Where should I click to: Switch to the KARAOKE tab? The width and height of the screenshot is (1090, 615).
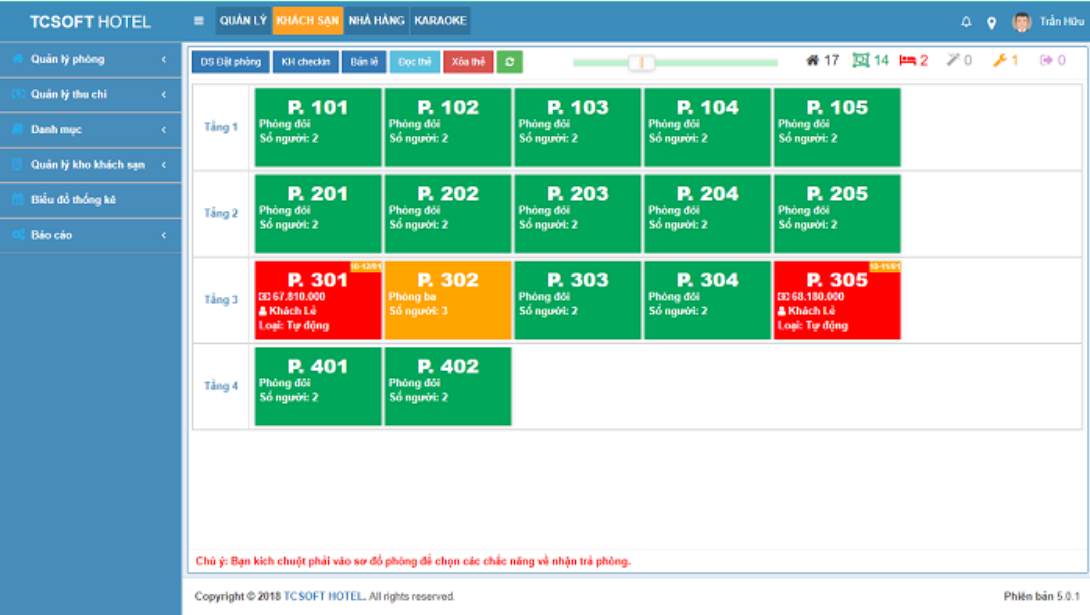[440, 21]
